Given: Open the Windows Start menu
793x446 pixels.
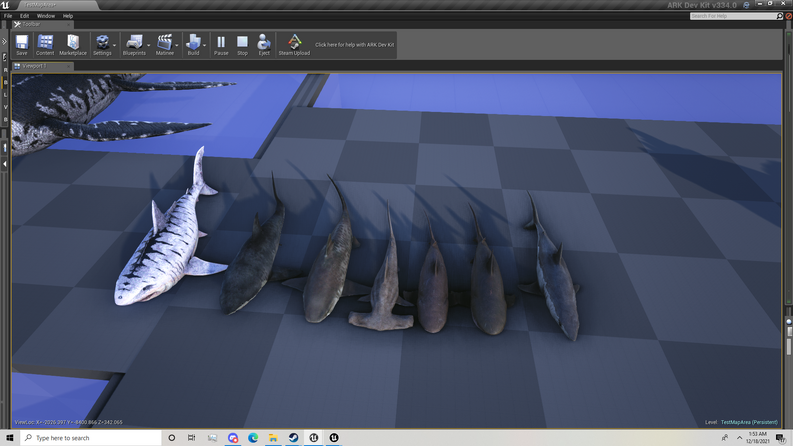Looking at the screenshot, I should click(10, 437).
